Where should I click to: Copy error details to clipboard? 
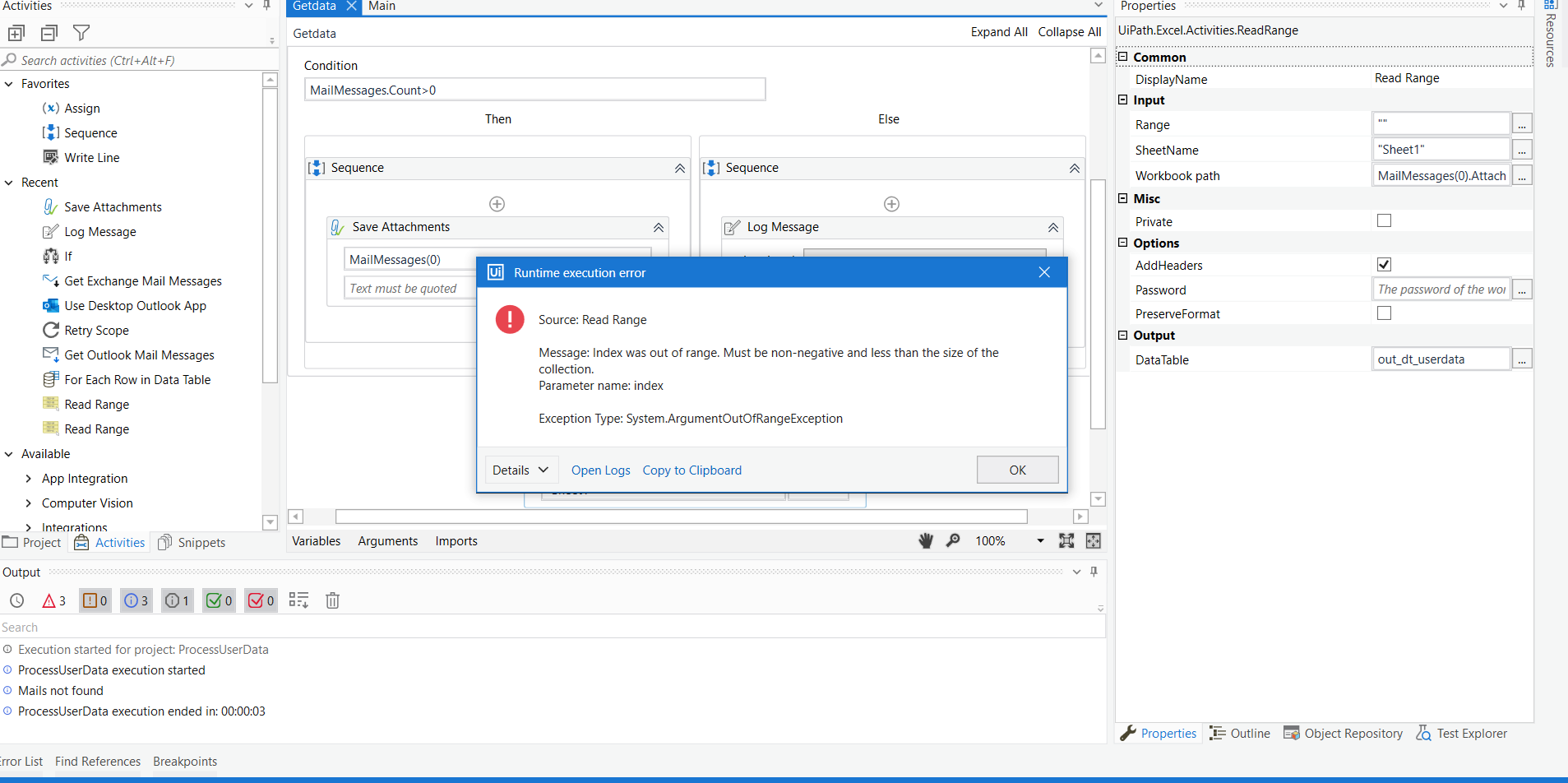click(x=692, y=470)
